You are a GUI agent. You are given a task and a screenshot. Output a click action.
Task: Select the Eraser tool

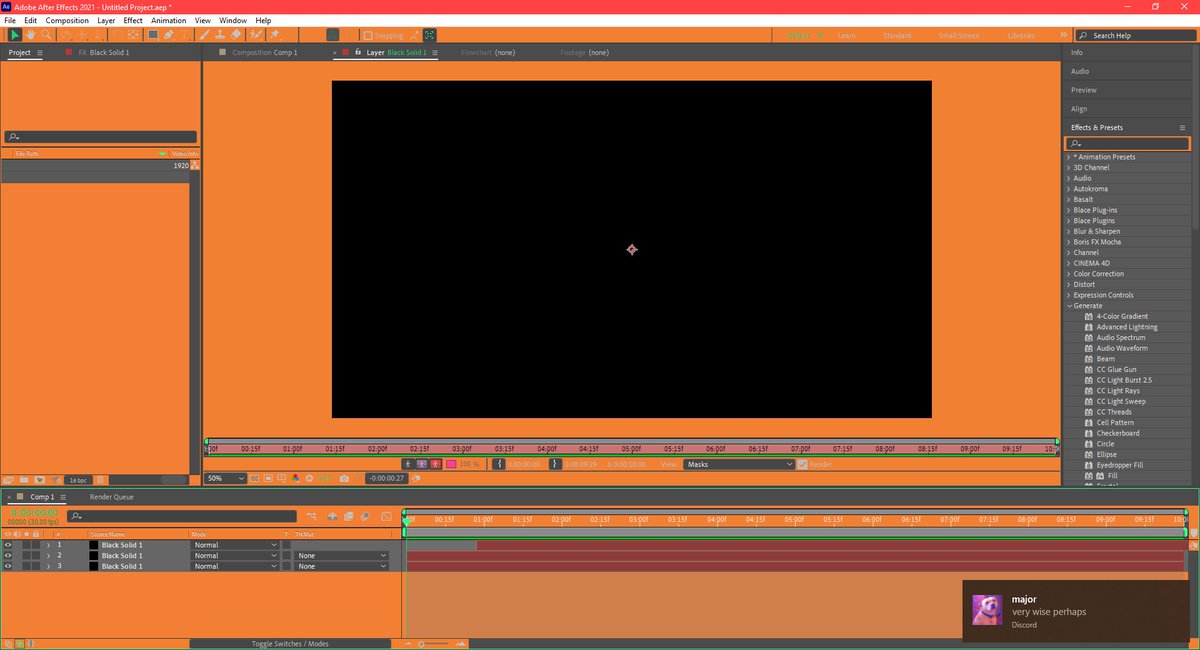coord(236,34)
